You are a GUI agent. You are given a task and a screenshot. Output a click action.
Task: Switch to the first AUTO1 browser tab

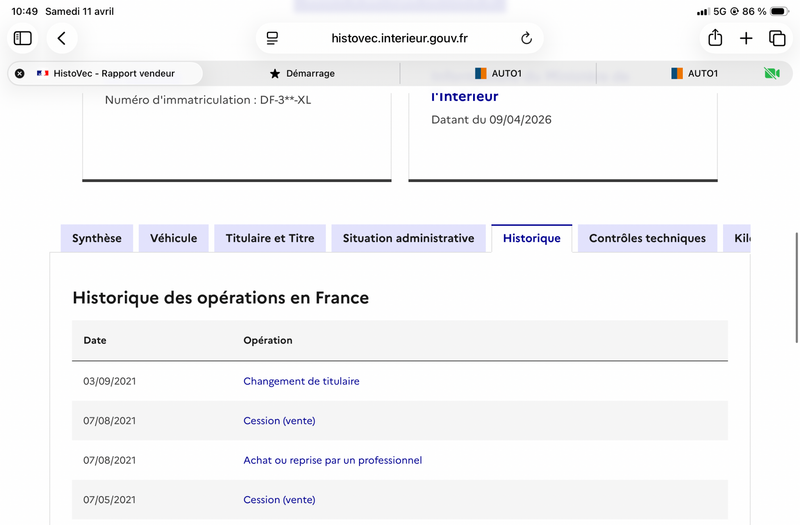click(x=498, y=73)
